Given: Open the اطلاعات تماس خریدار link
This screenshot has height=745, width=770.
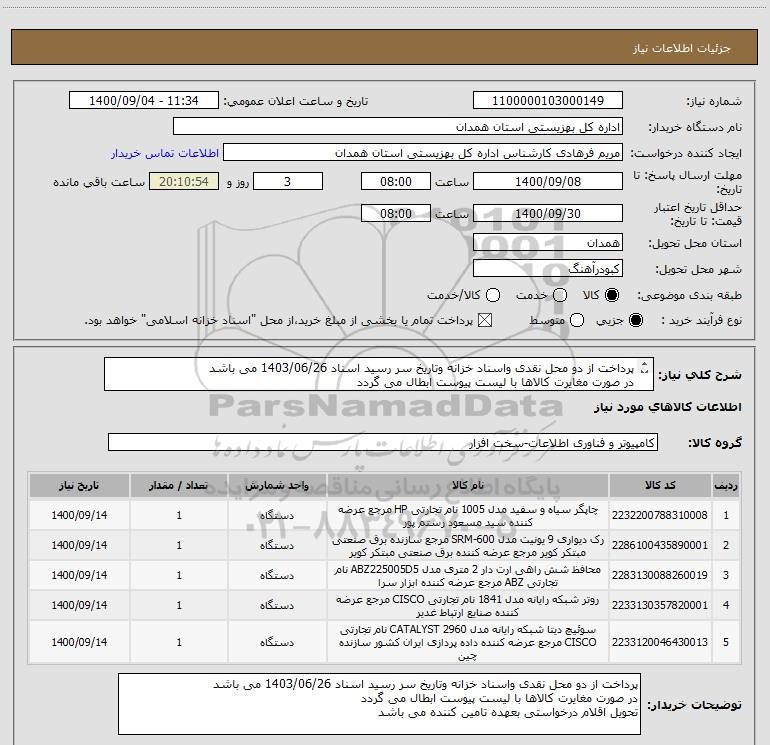Looking at the screenshot, I should point(165,153).
